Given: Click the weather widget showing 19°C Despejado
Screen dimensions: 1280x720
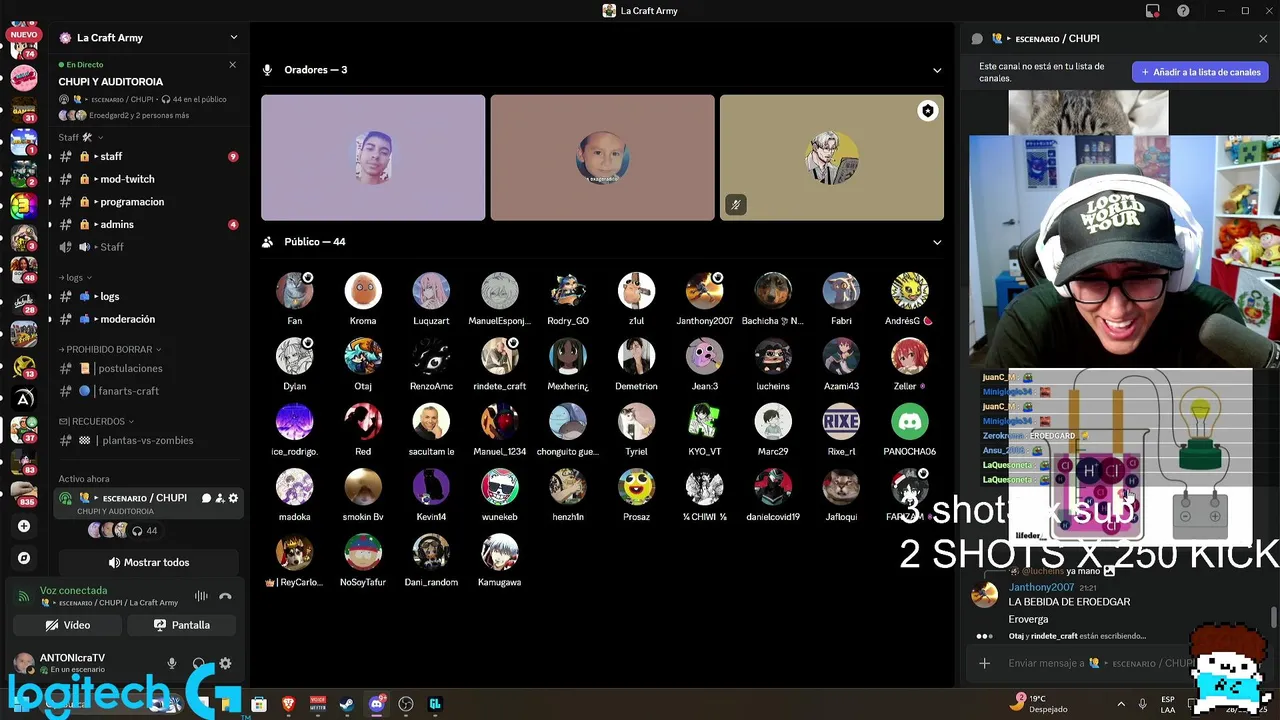Looking at the screenshot, I should point(1040,704).
